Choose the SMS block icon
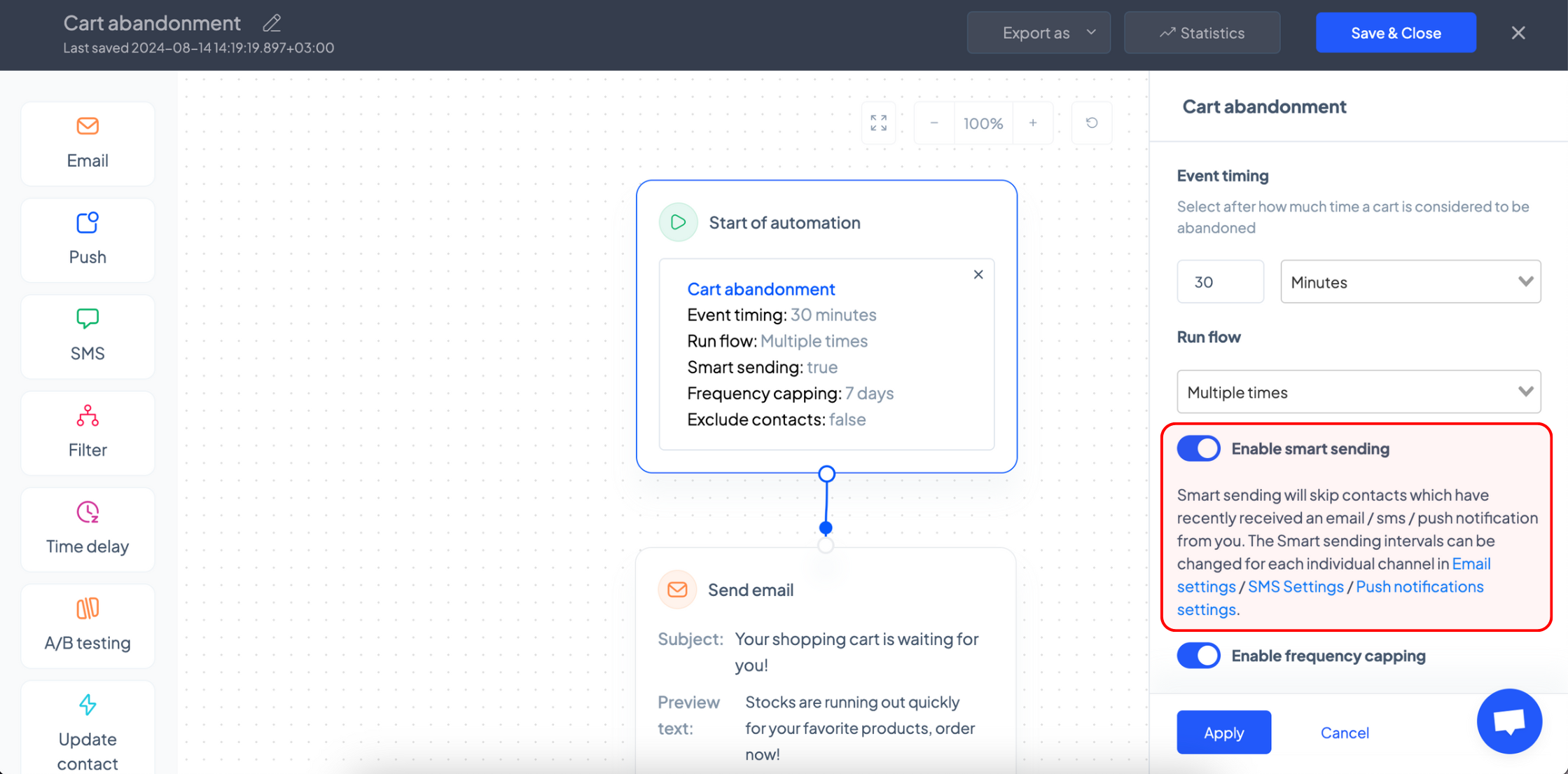The width and height of the screenshot is (1568, 774). pos(88,319)
